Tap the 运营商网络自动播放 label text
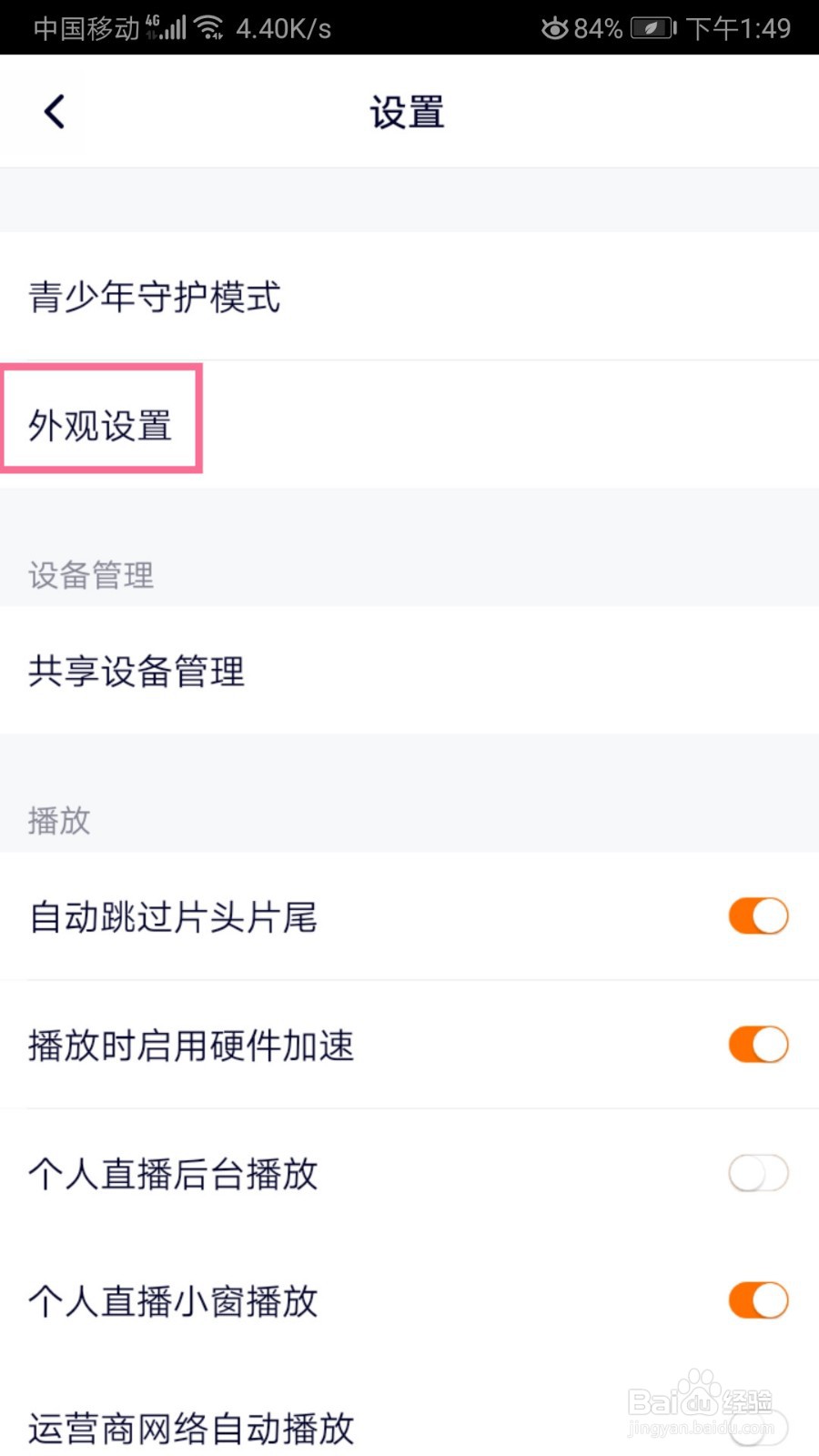This screenshot has height=1456, width=819. coord(191,1429)
